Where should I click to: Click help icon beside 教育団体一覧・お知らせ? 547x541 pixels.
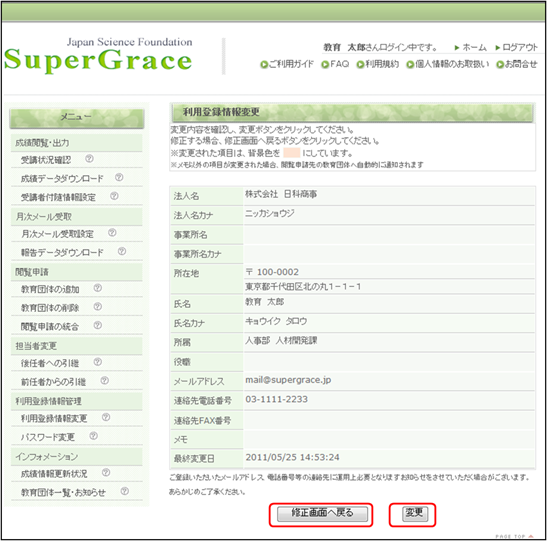click(x=125, y=491)
